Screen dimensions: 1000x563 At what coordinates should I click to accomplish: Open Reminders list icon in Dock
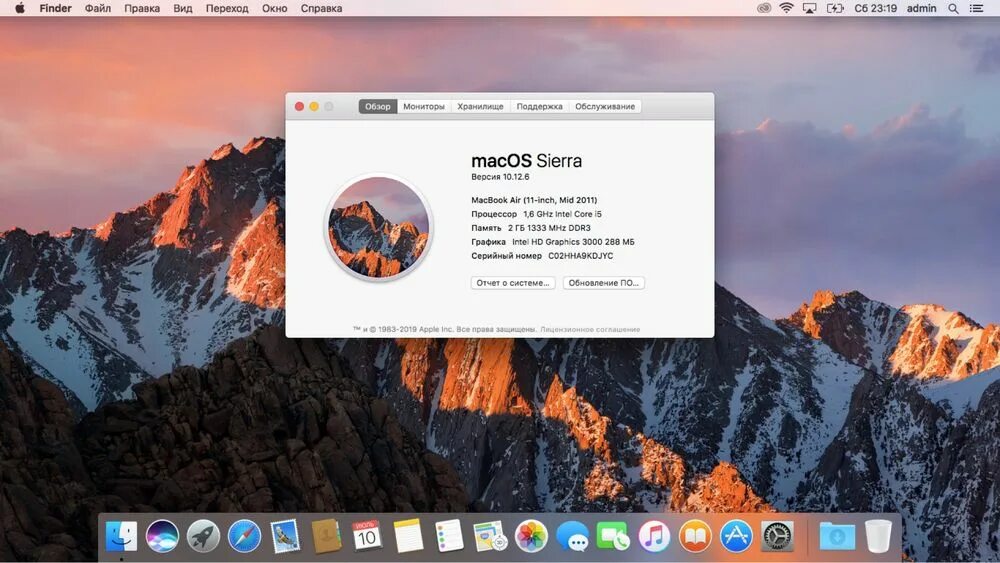pos(449,536)
